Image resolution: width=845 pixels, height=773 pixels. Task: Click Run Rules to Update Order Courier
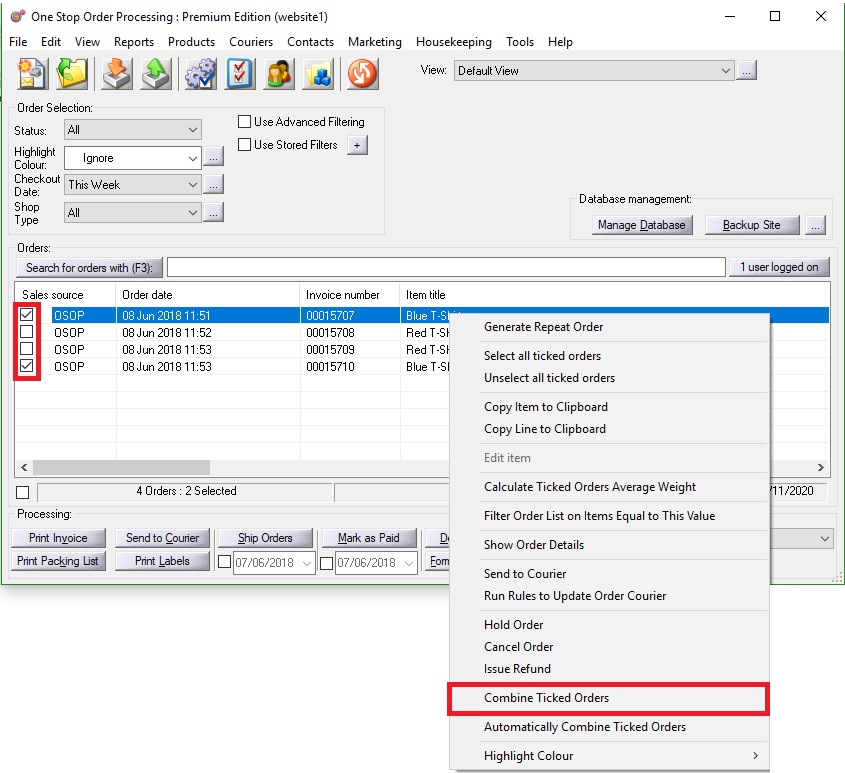click(x=609, y=596)
